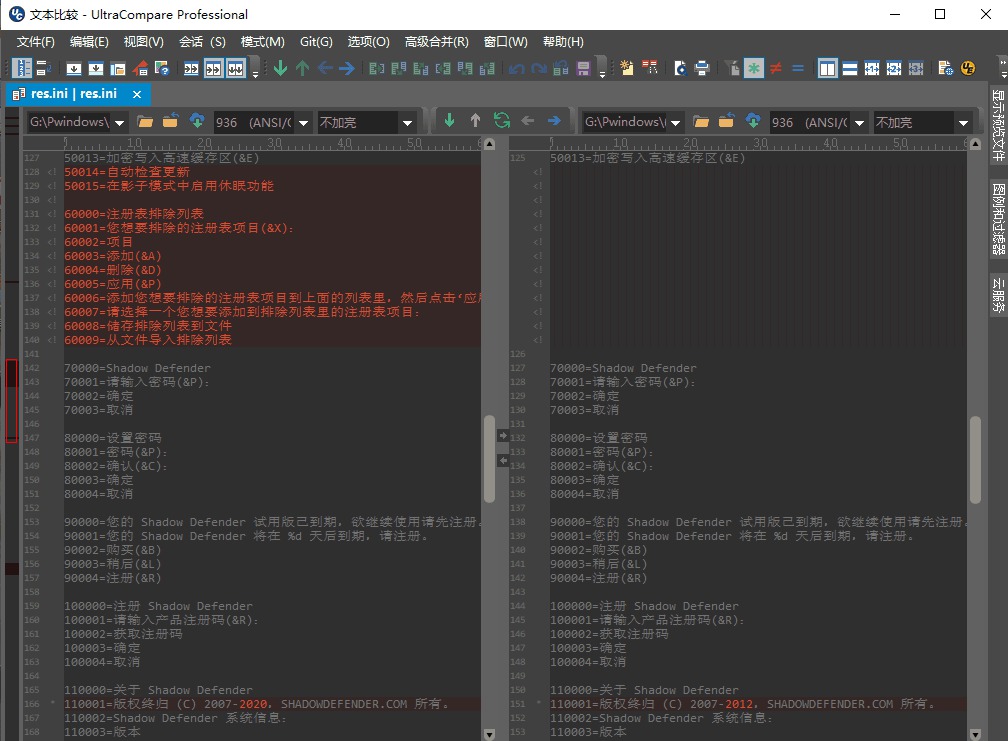
Task: Click center bar green down arrow
Action: coord(449,120)
